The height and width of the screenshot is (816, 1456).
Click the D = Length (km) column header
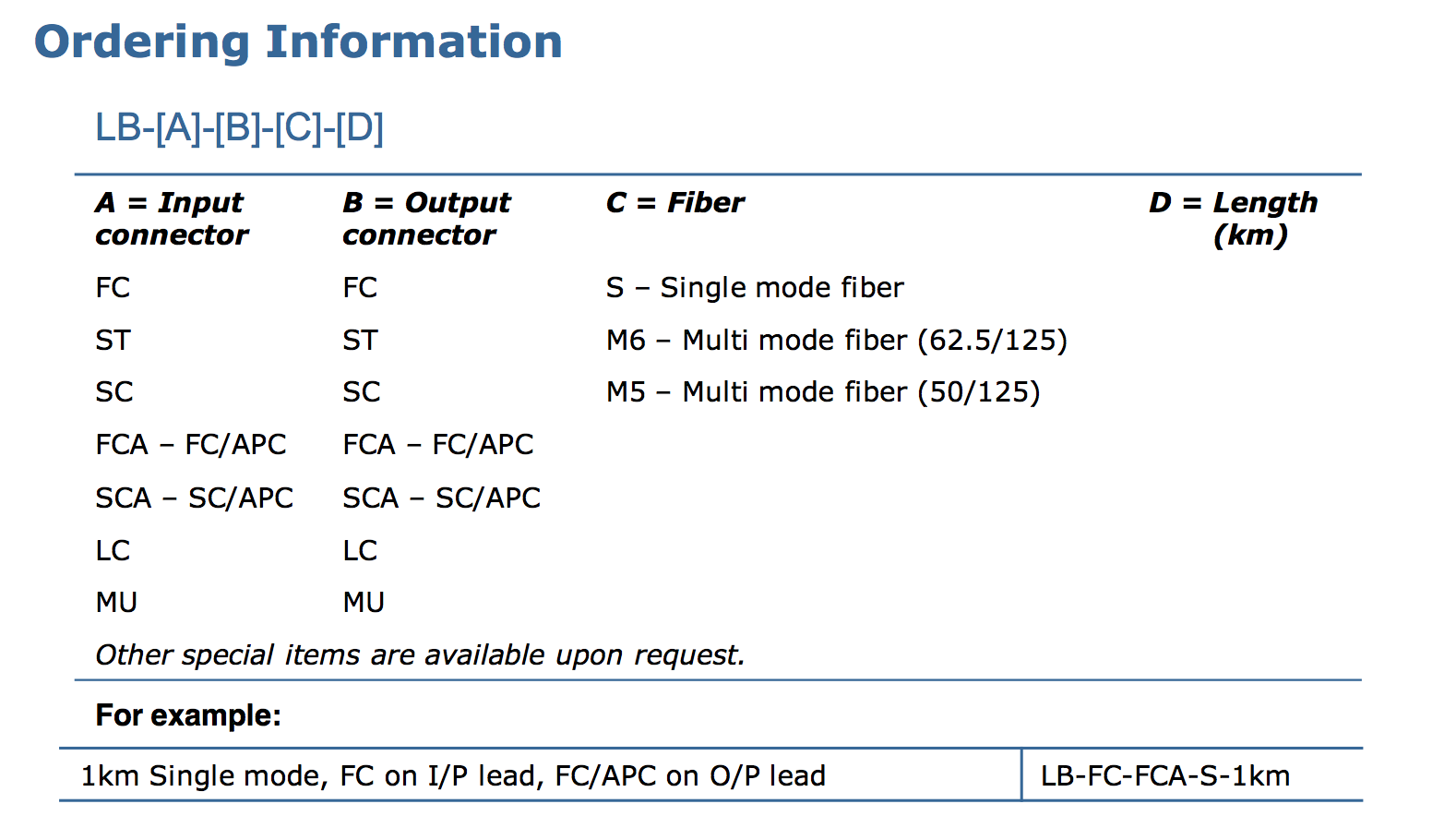(x=1233, y=219)
